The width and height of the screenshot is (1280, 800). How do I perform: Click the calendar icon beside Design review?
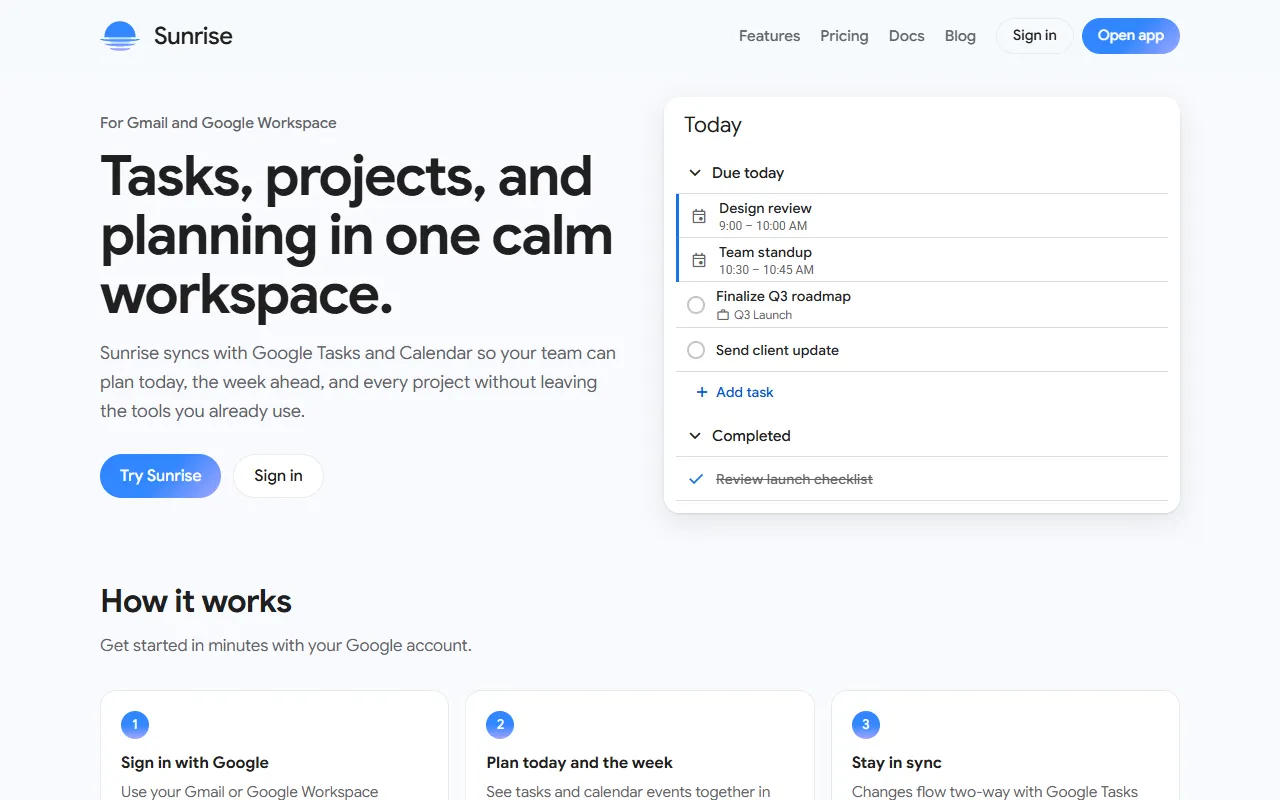[x=699, y=216]
